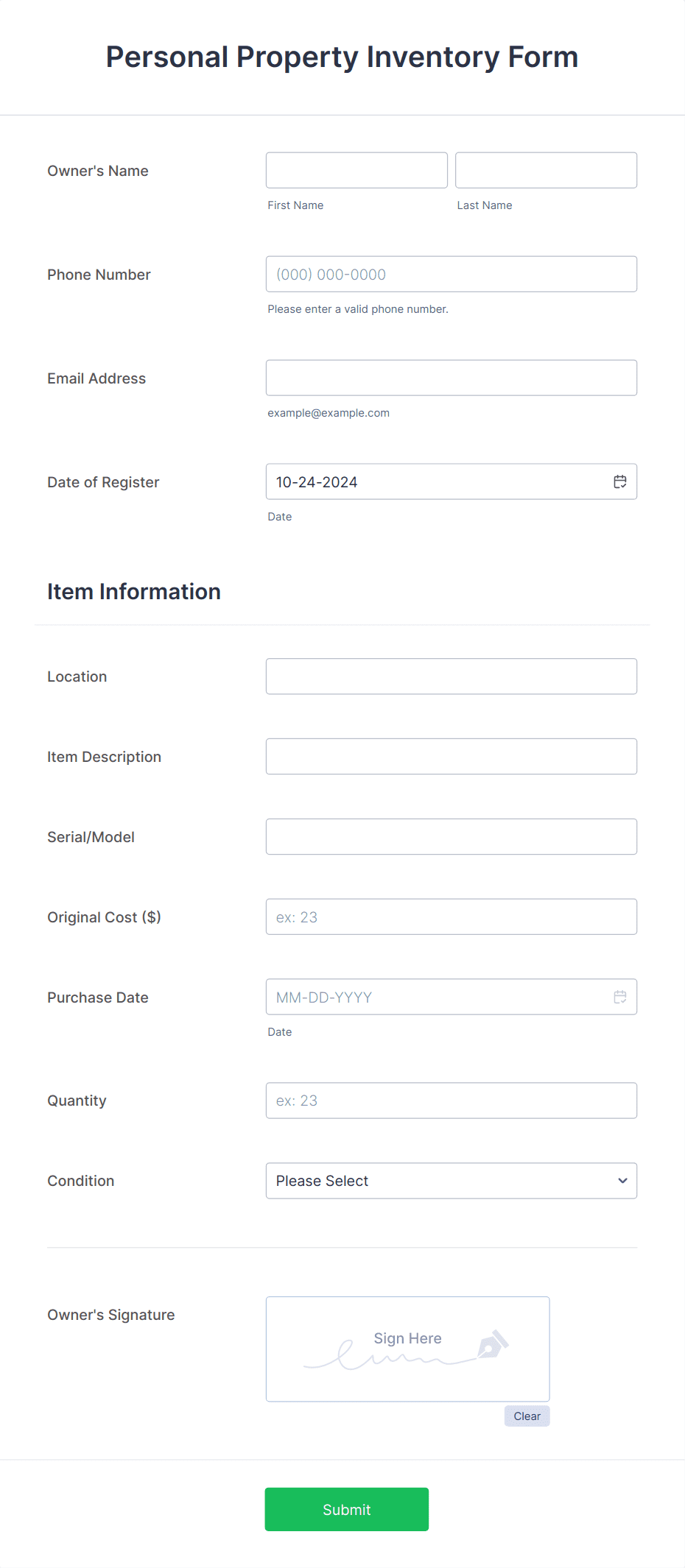Select the Phone Number field
The image size is (685, 1568).
pyautogui.click(x=451, y=274)
